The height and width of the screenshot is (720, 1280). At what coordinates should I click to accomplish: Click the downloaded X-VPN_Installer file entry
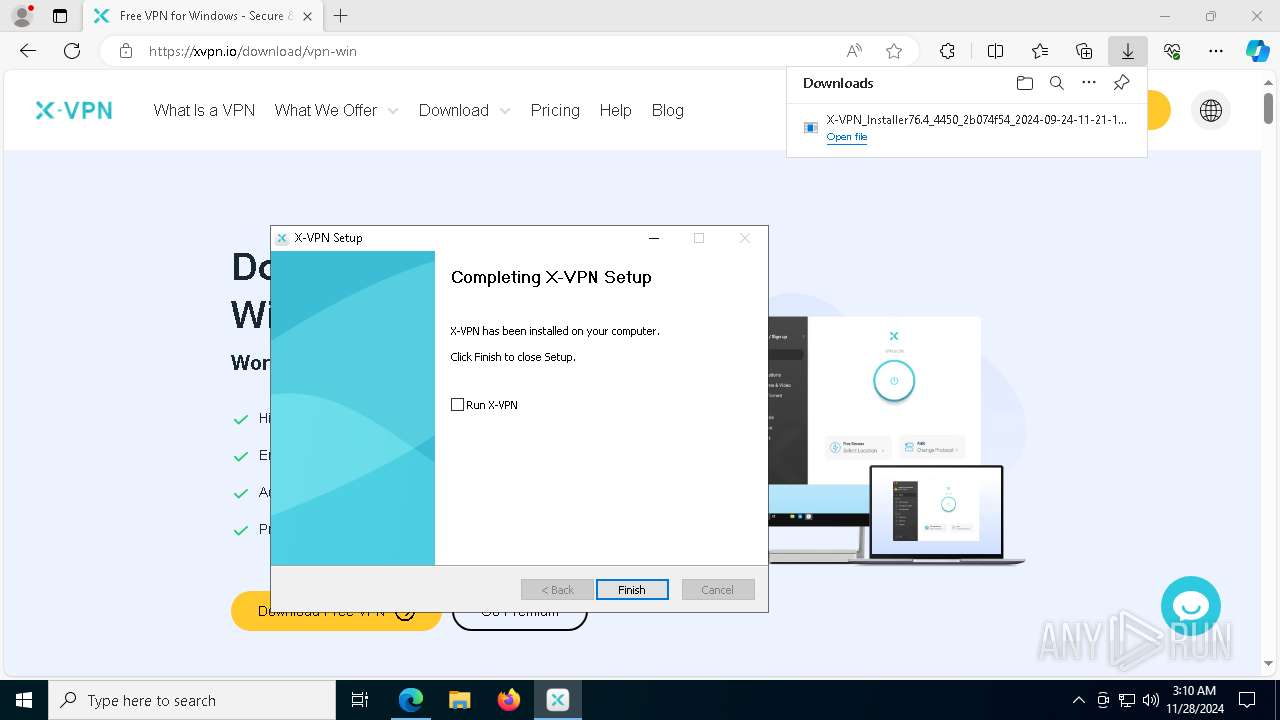click(x=966, y=127)
